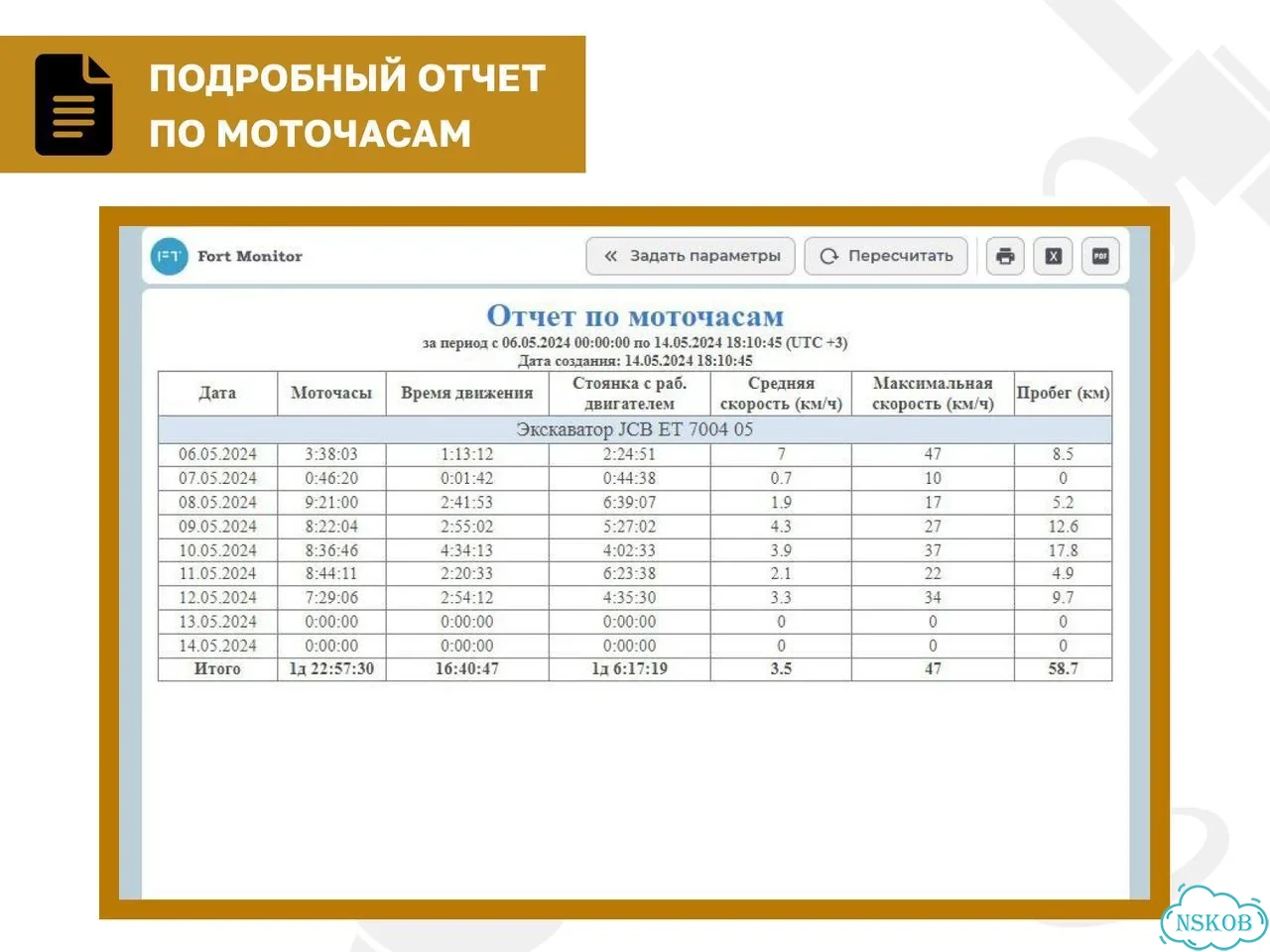Export report to Excel icon

pos(1053,256)
